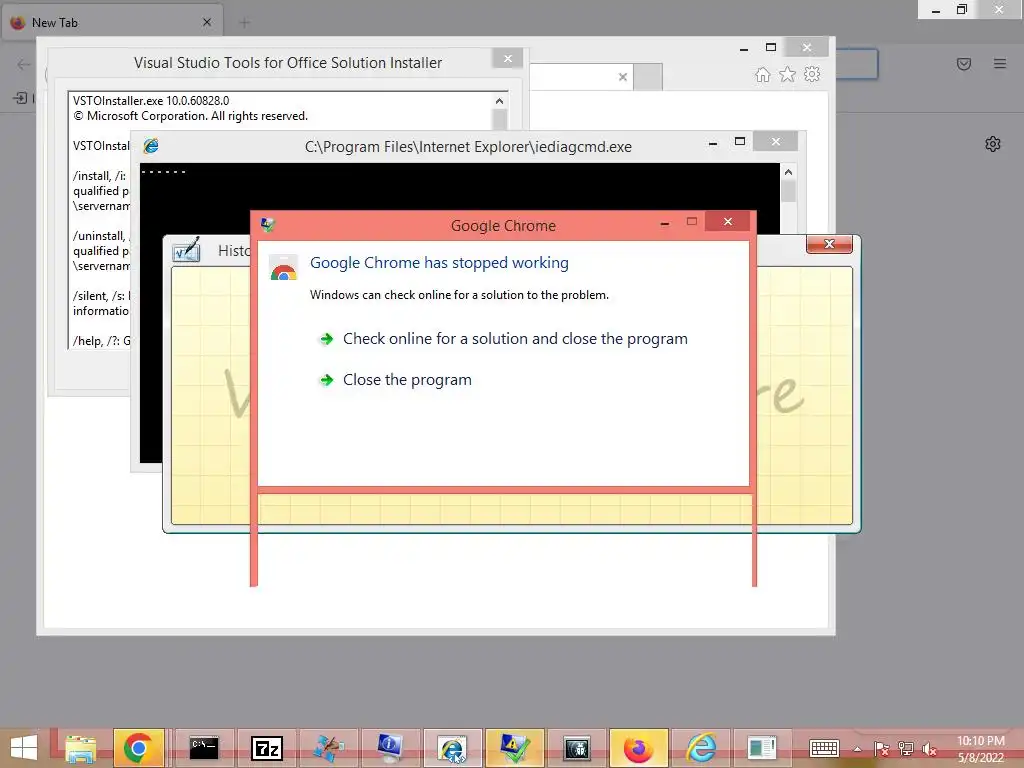Close the Firefox New Tab tab
This screenshot has width=1024, height=768.
pyautogui.click(x=207, y=22)
